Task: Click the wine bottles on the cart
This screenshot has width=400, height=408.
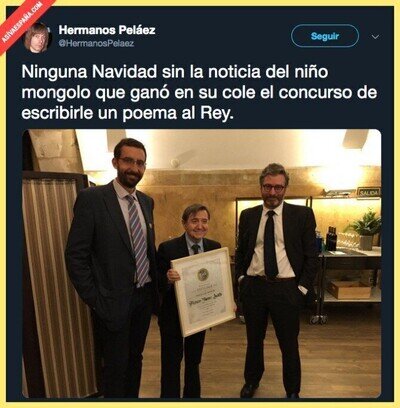Action: pyautogui.click(x=331, y=239)
